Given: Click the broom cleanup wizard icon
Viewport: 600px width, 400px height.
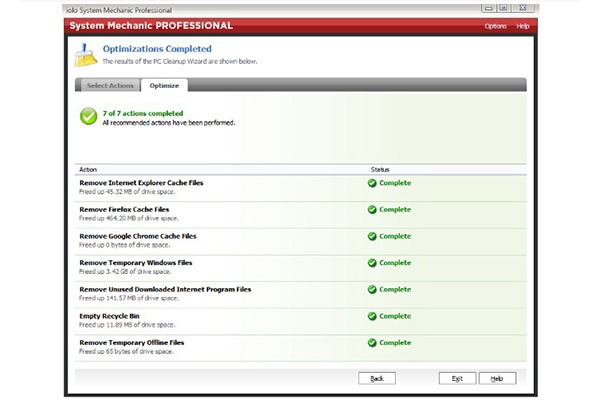Looking at the screenshot, I should 86,55.
